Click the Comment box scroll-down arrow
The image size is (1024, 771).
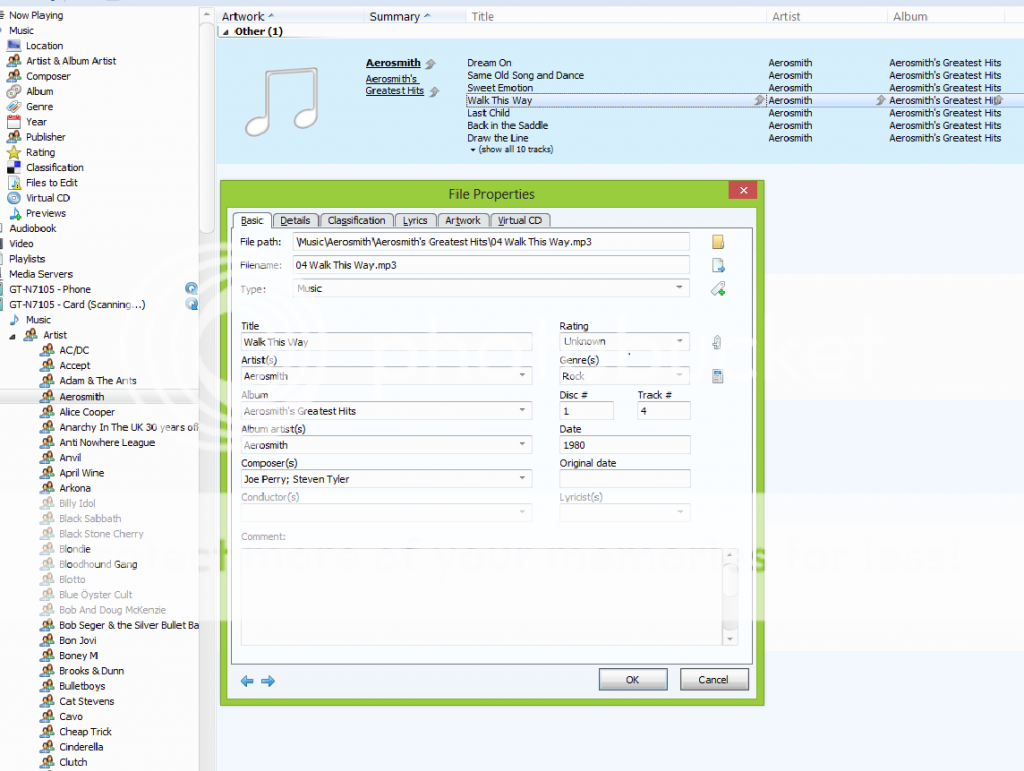coord(730,639)
